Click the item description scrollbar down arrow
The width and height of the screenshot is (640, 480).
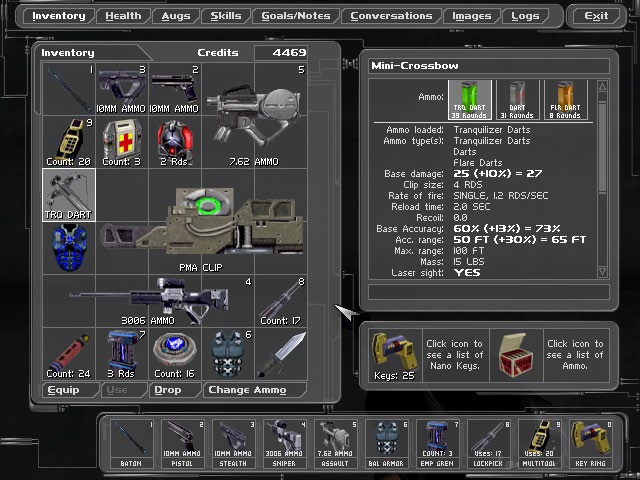tap(602, 272)
